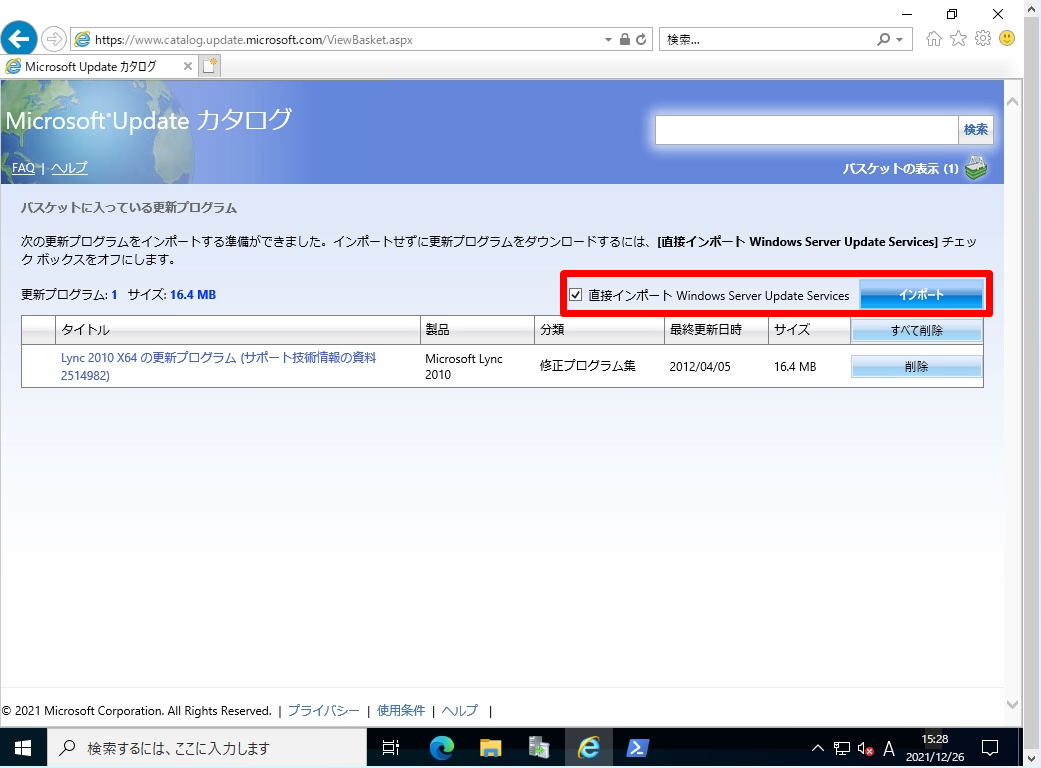Click 削除 for the Lync 2010 update
Screen dimensions: 1041x768
tap(916, 366)
